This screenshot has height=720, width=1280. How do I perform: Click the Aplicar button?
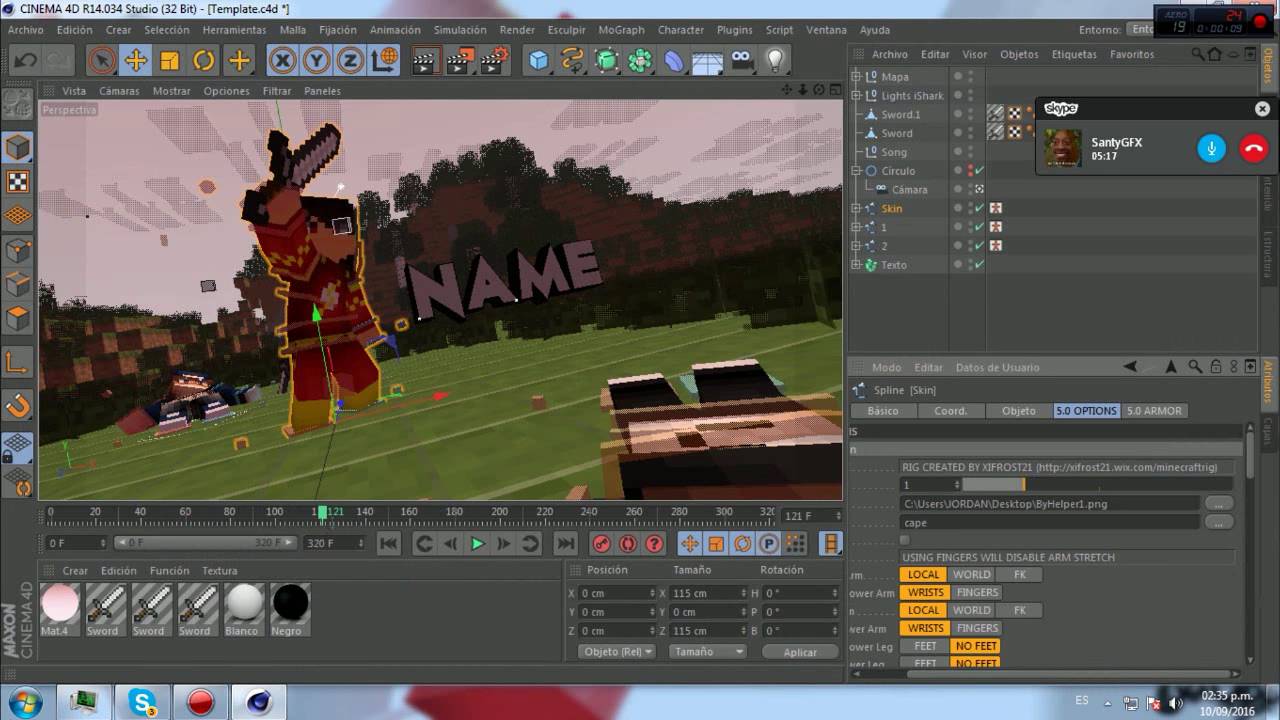pyautogui.click(x=800, y=652)
